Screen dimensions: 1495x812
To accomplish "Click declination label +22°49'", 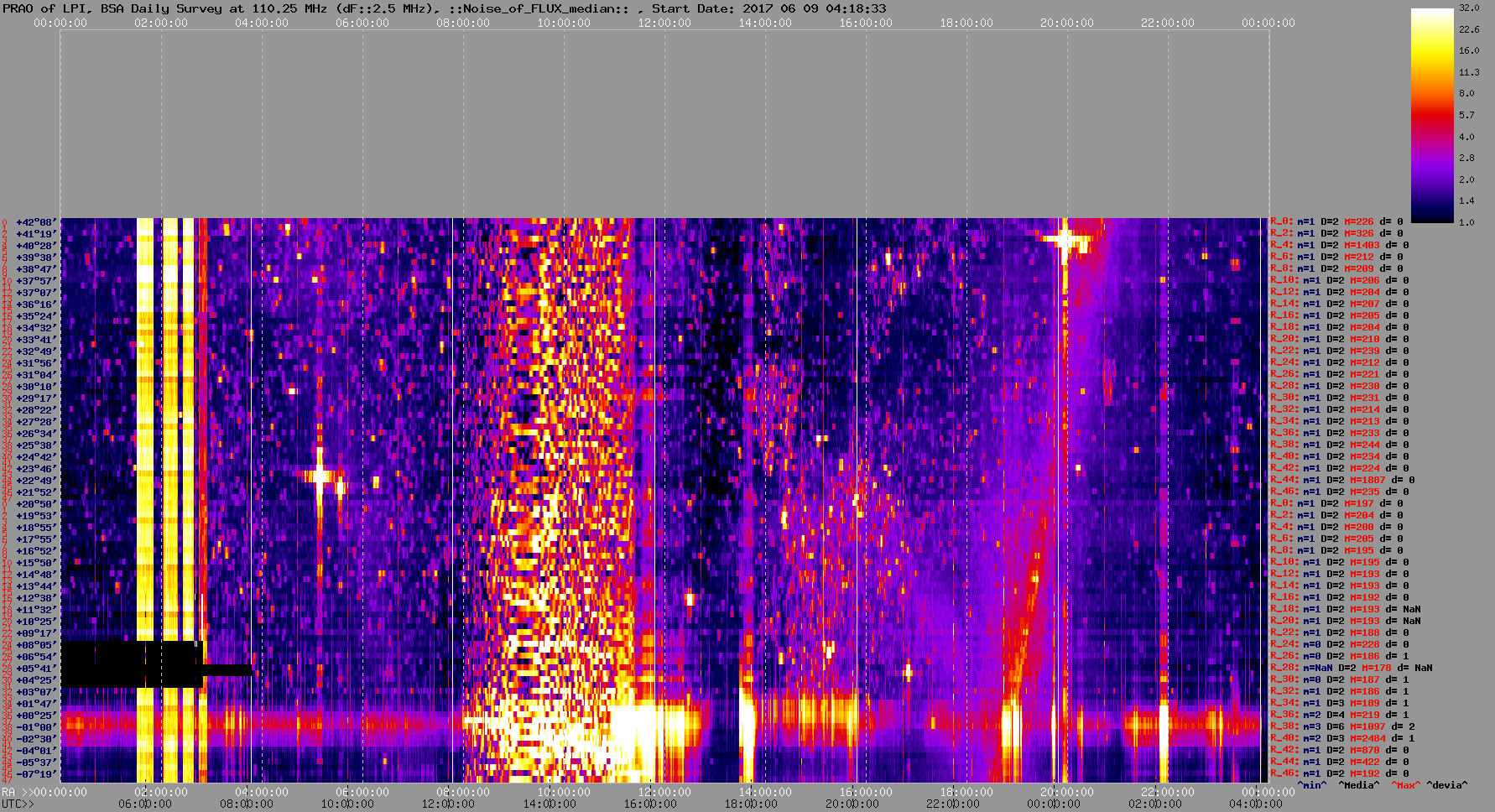I will coord(36,481).
